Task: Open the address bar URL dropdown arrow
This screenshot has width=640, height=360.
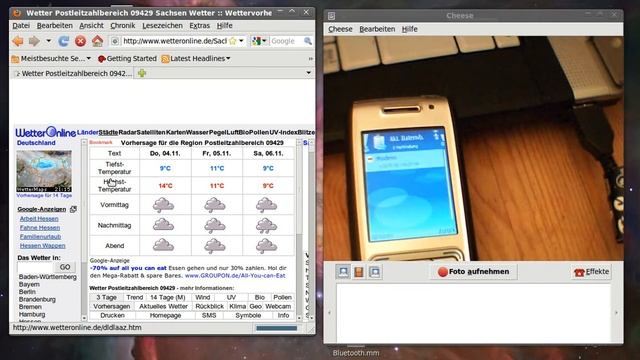Action: click(241, 41)
